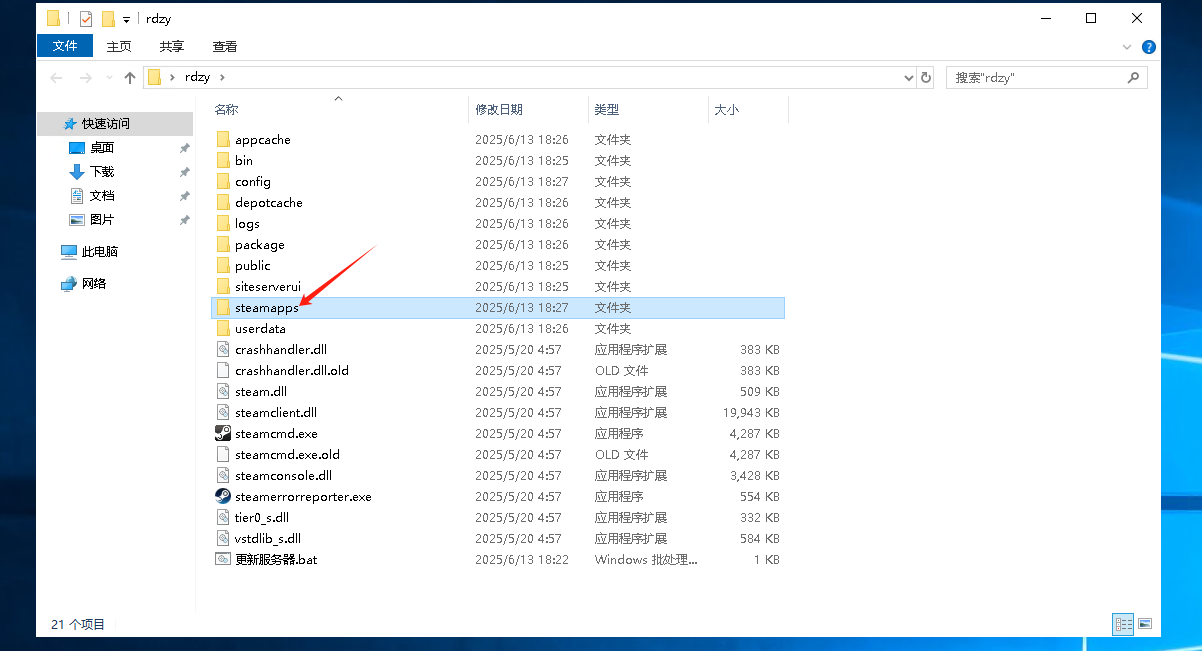Click the public folder icon
This screenshot has height=651, width=1202.
[x=223, y=266]
